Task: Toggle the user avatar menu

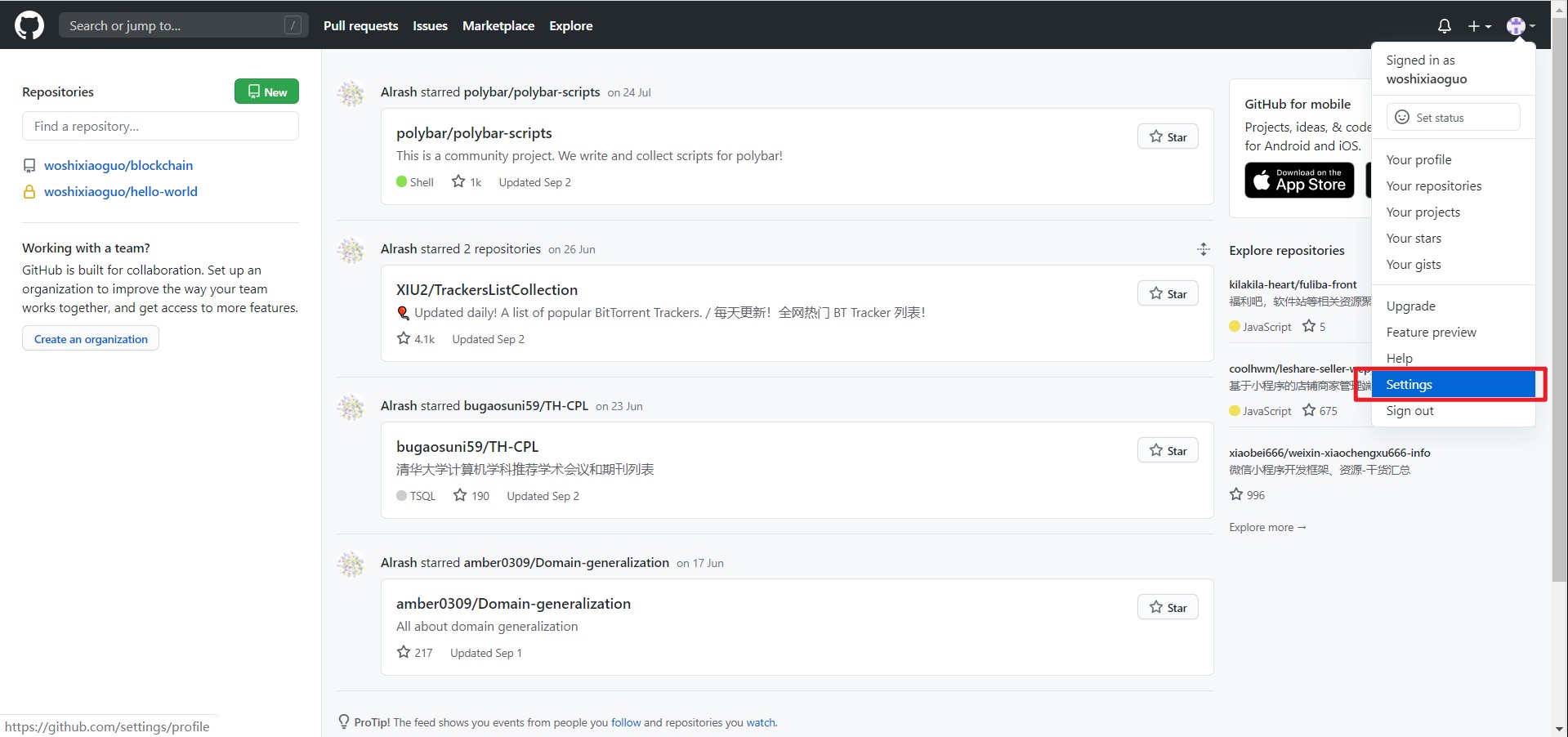Action: (x=1521, y=26)
